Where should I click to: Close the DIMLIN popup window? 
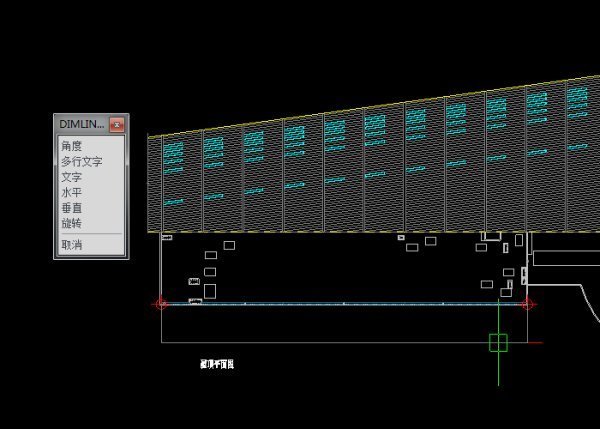116,124
